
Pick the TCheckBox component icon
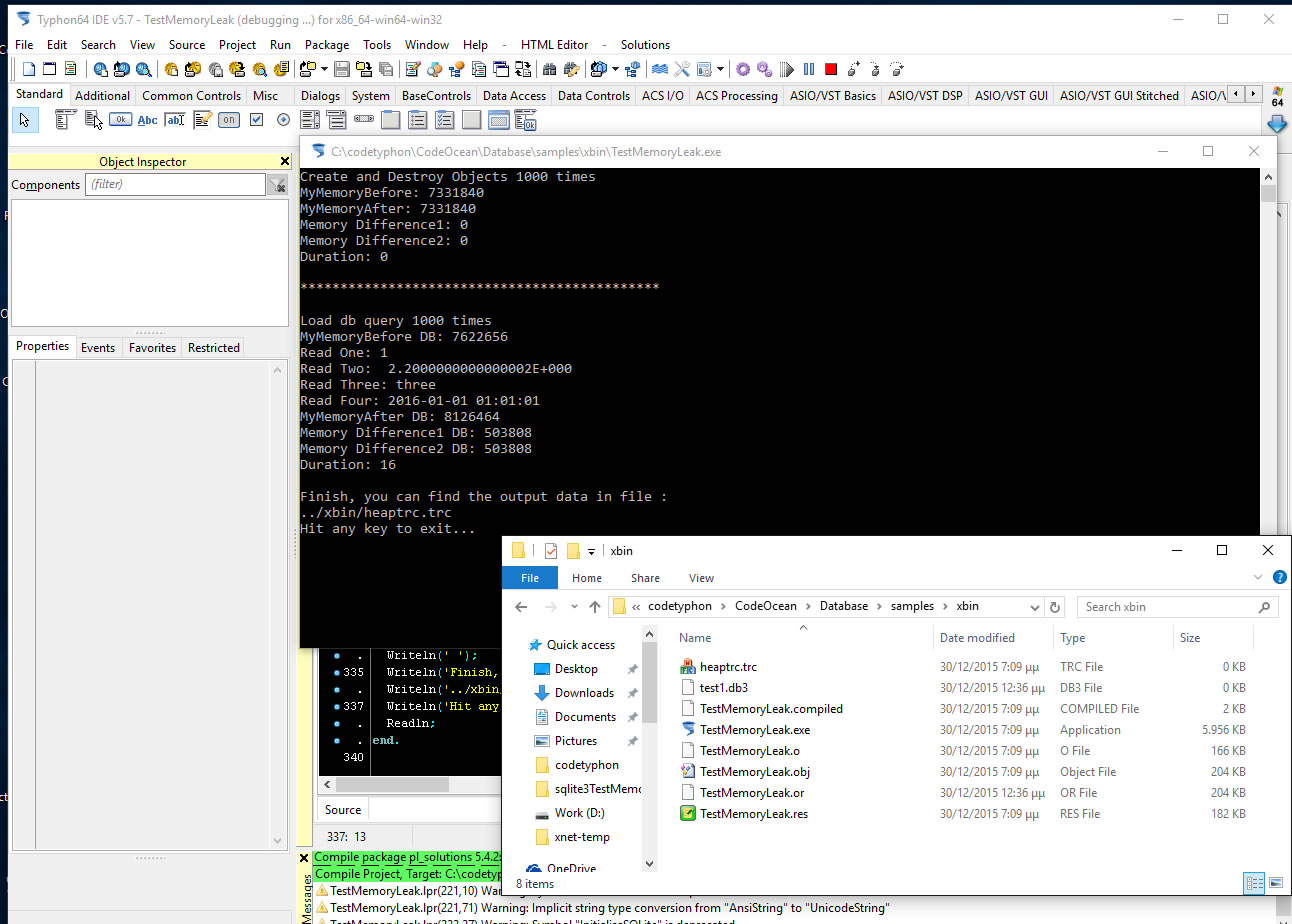(x=256, y=120)
